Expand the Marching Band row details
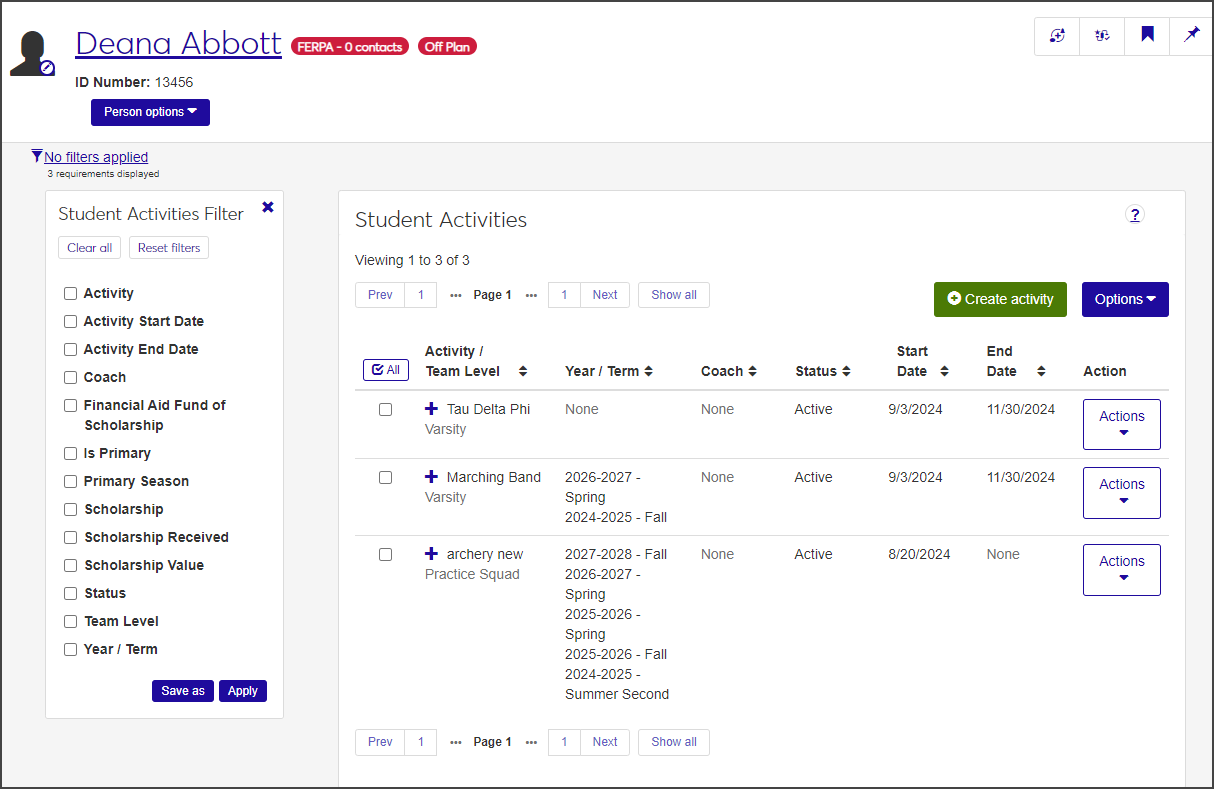Viewport: 1214px width, 789px height. pos(431,477)
